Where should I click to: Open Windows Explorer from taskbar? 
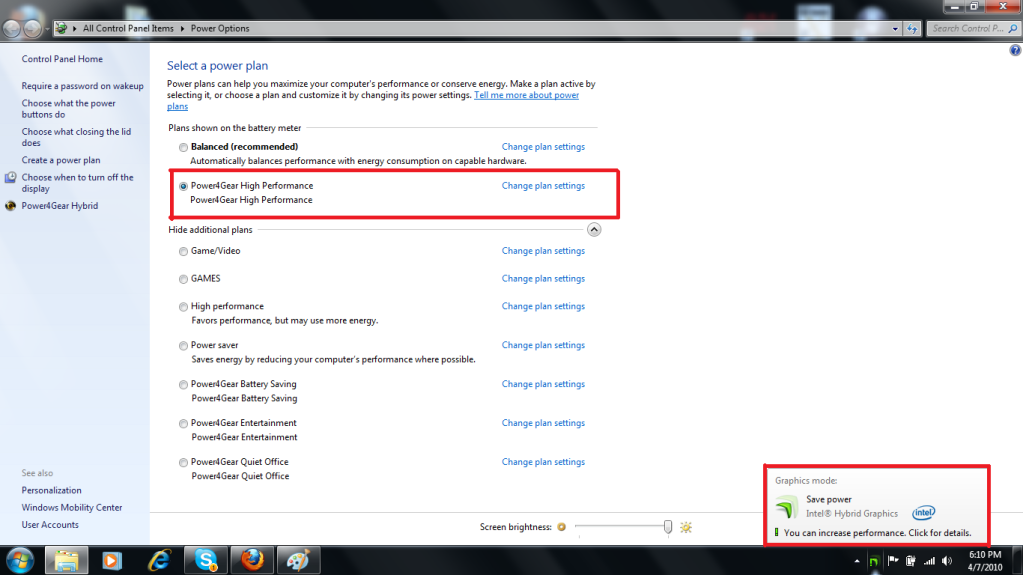[67, 561]
